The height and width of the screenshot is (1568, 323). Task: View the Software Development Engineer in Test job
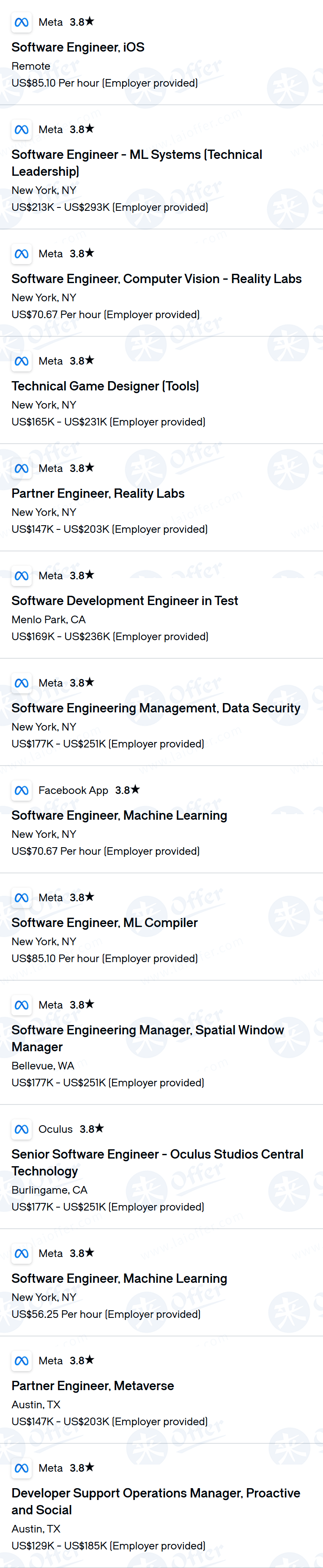coord(125,601)
